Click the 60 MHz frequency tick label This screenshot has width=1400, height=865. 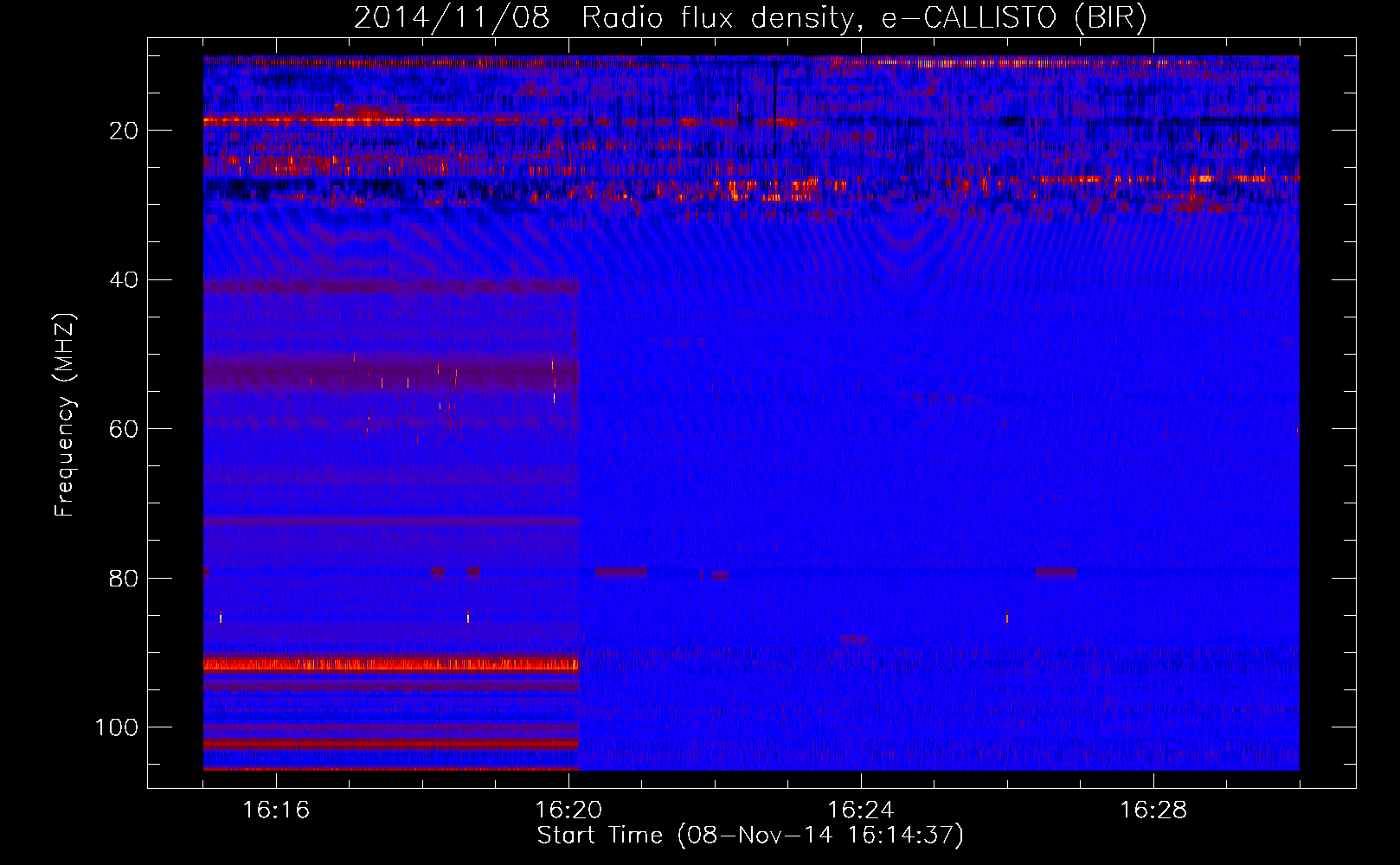coord(124,430)
